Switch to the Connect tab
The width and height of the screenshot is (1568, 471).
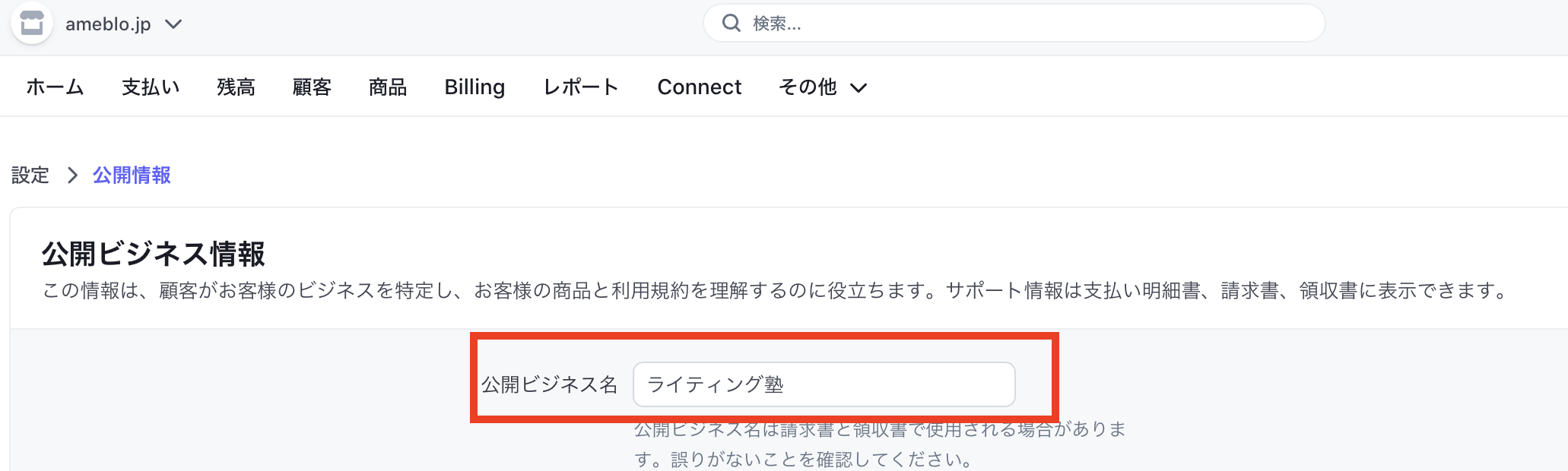point(699,87)
